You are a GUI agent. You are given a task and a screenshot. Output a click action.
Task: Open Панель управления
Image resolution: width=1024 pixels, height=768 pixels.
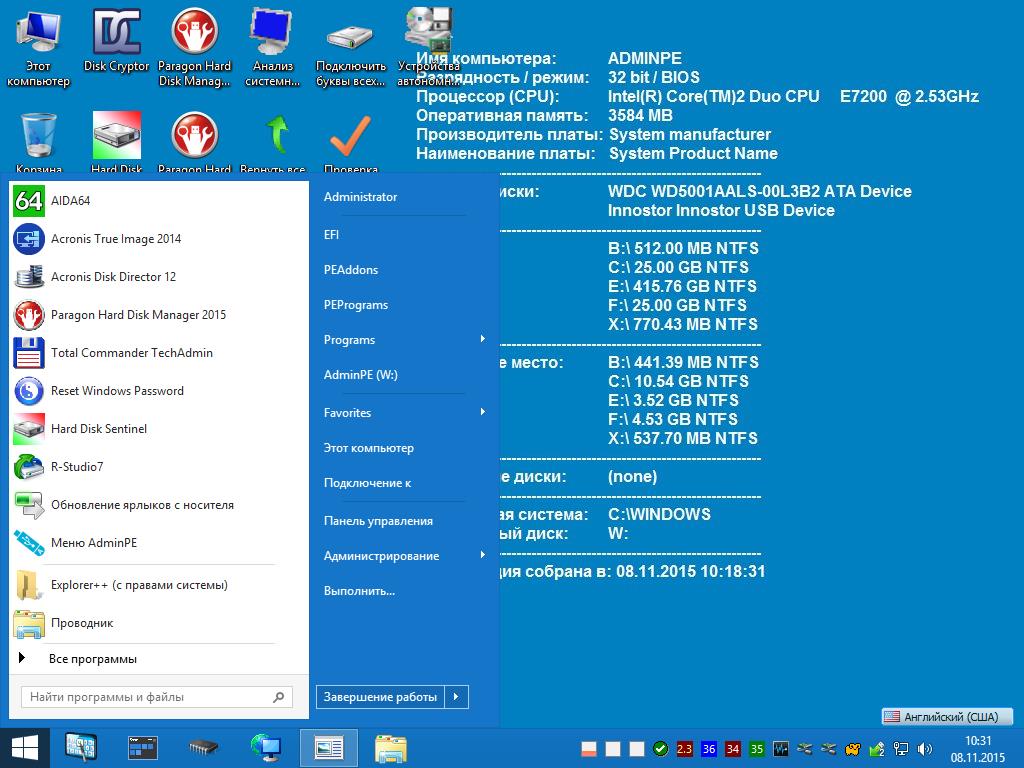point(378,521)
